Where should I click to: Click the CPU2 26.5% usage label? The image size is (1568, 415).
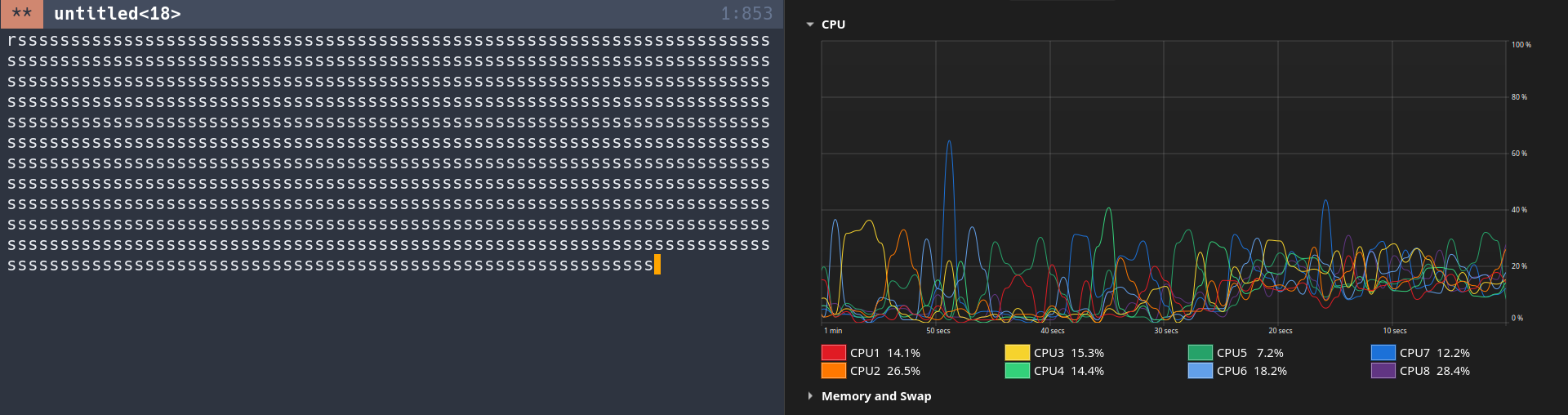[884, 371]
